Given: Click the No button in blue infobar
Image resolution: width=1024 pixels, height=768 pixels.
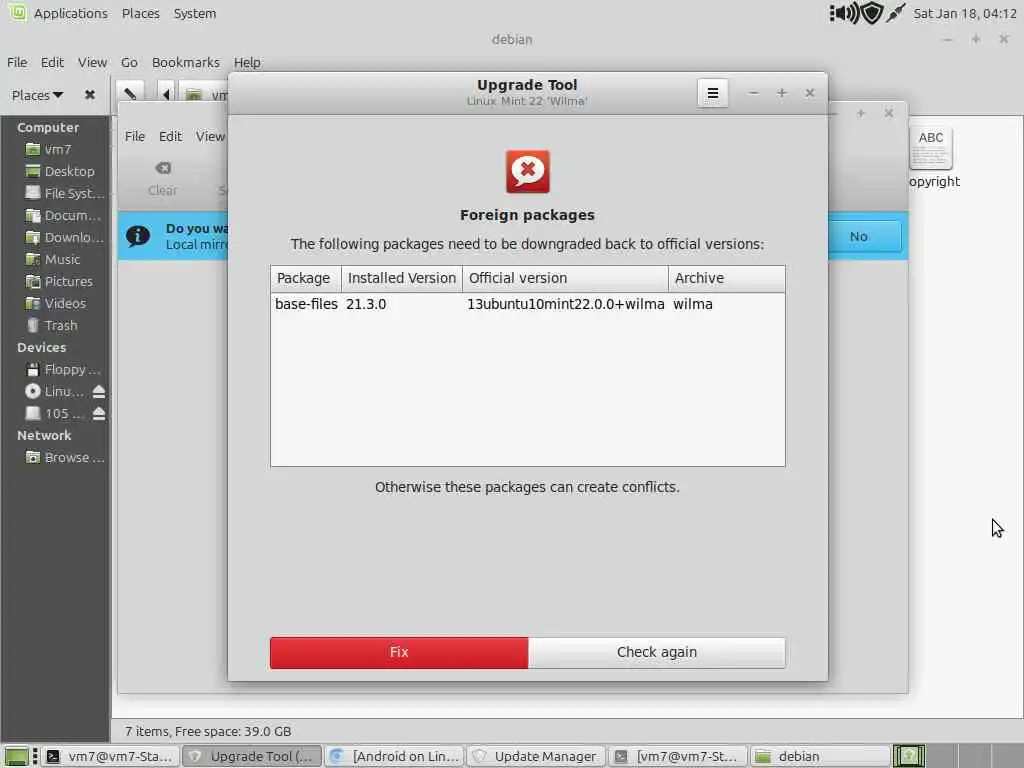Looking at the screenshot, I should pyautogui.click(x=859, y=236).
